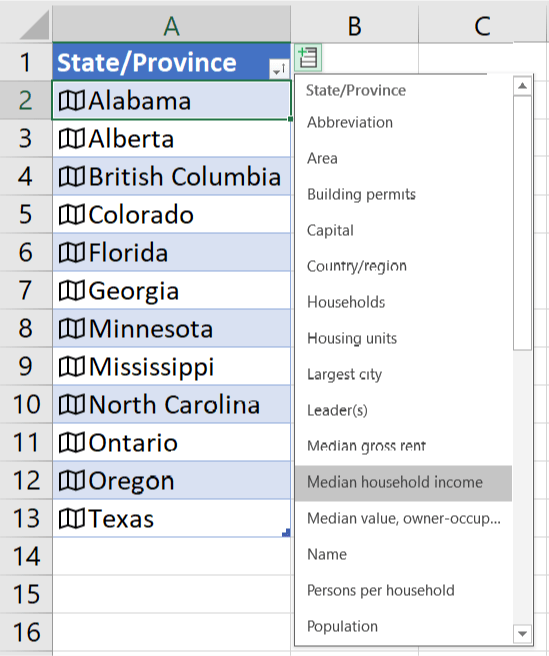Select Households field
The image size is (549, 656).
click(x=403, y=302)
